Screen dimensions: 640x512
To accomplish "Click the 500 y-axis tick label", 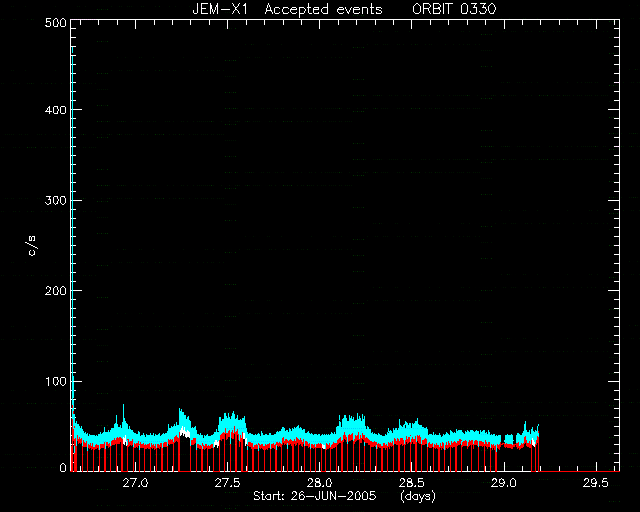I will click(55, 23).
